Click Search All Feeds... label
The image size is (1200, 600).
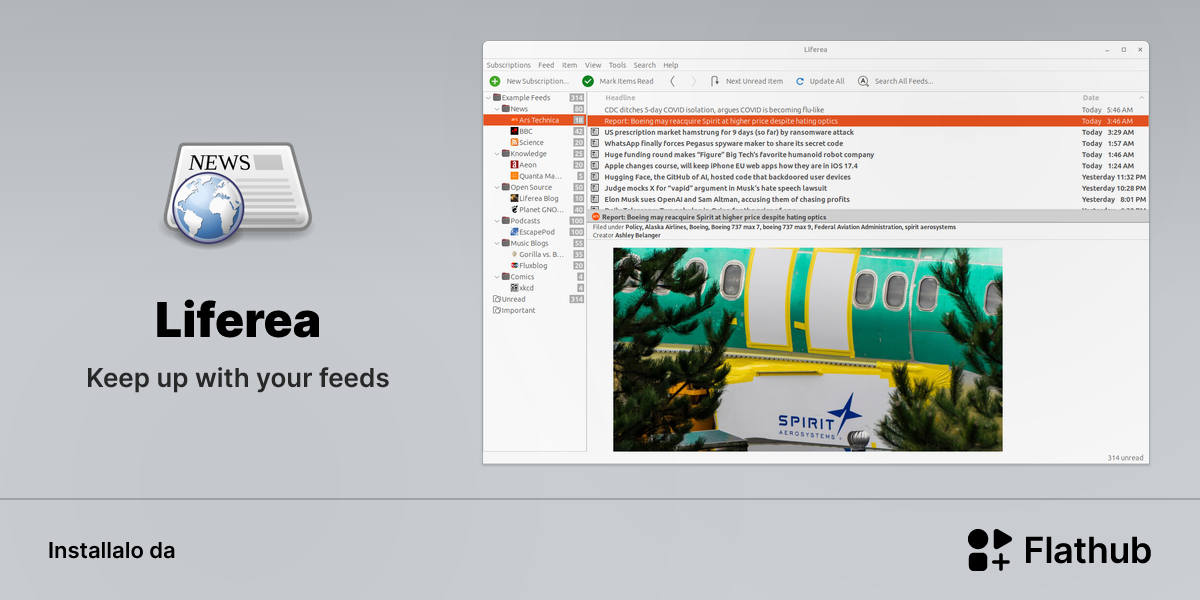(904, 81)
